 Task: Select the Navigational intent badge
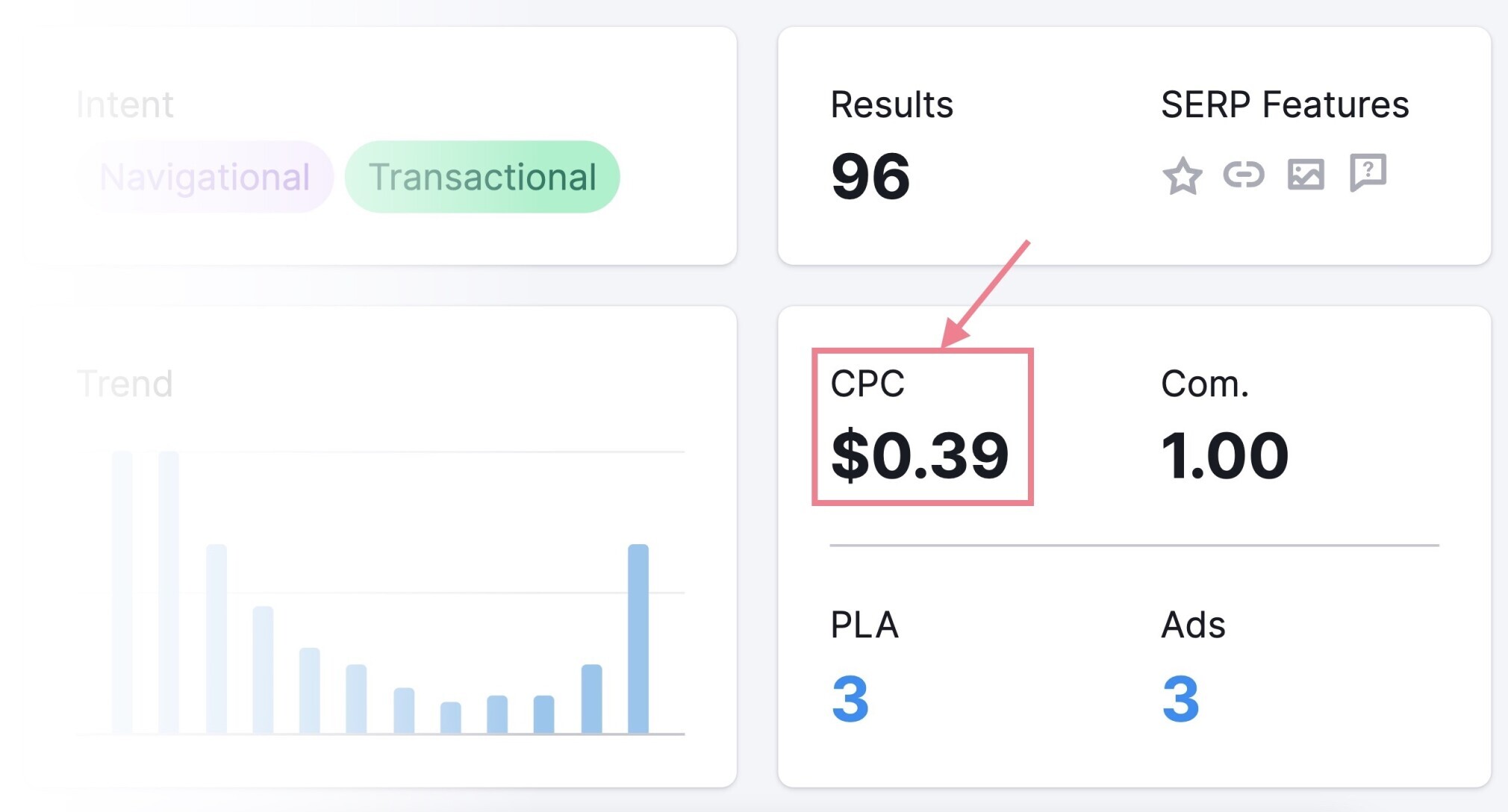coord(205,177)
